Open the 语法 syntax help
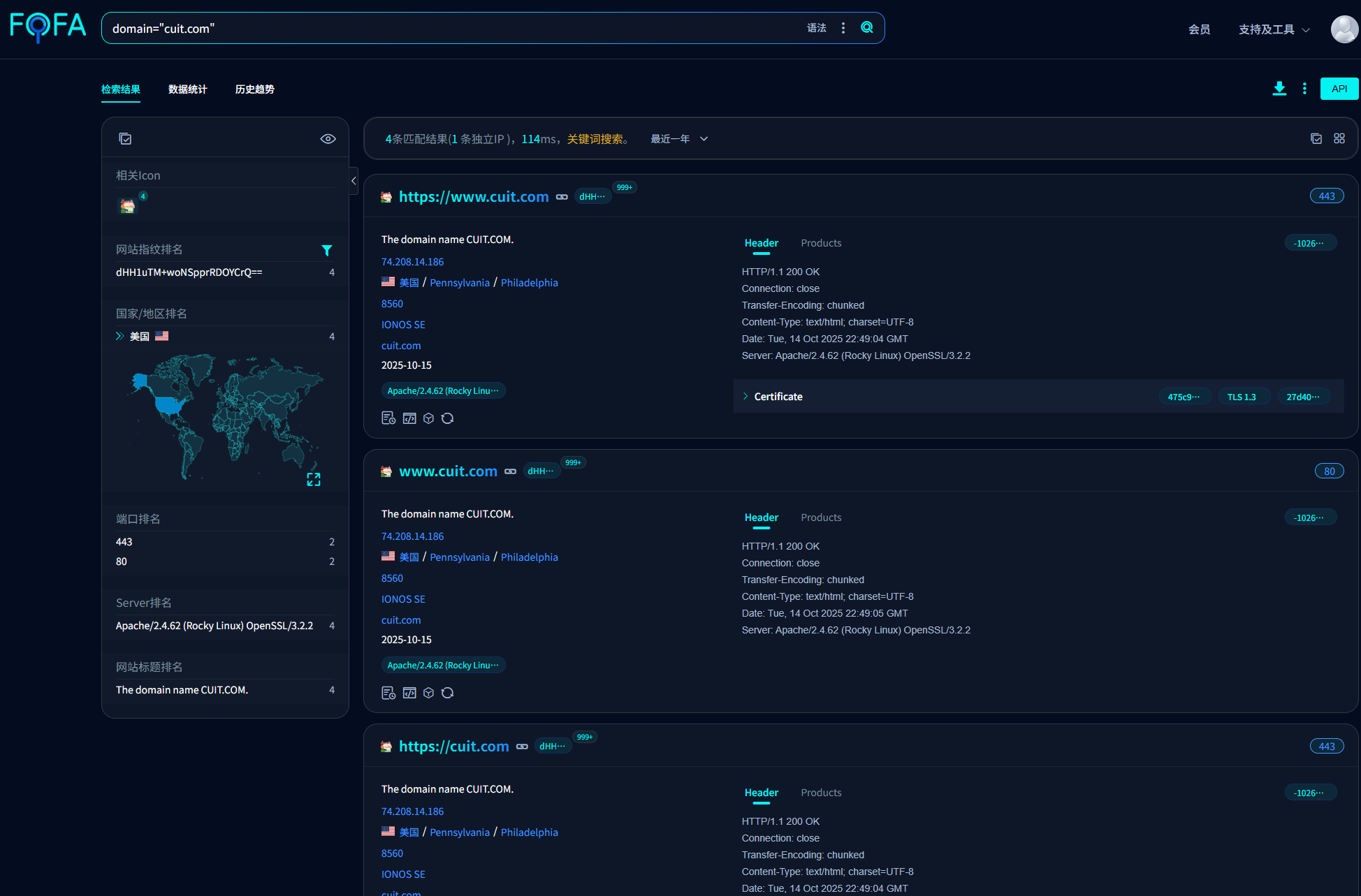Screen dimensions: 1361x896 [x=817, y=28]
